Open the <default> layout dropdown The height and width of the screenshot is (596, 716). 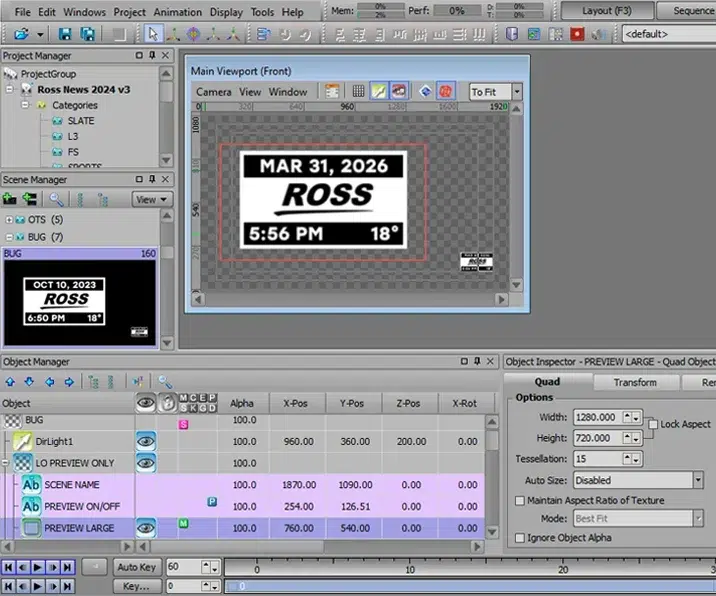pyautogui.click(x=669, y=34)
